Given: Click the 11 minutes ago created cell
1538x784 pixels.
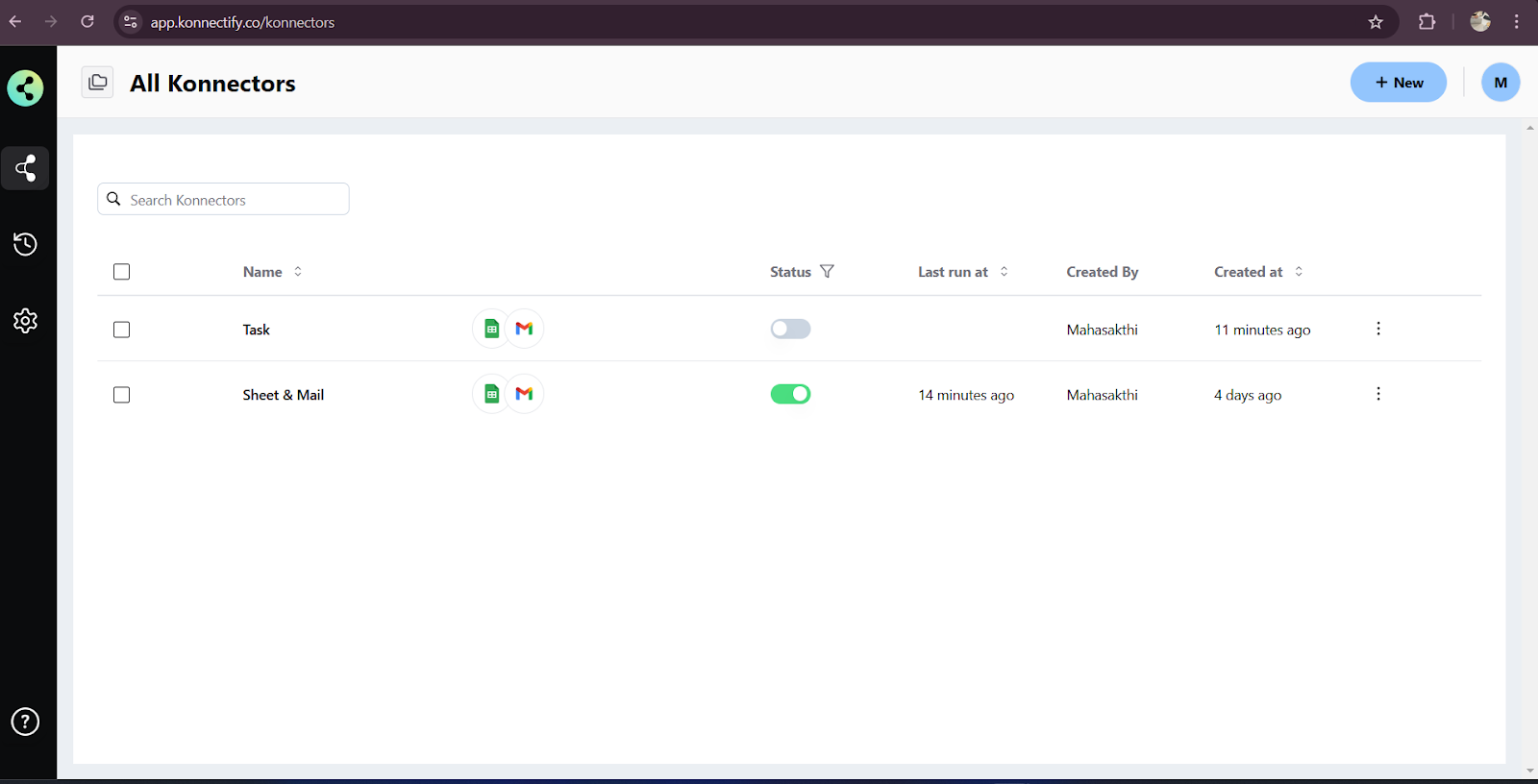Looking at the screenshot, I should [x=1262, y=330].
